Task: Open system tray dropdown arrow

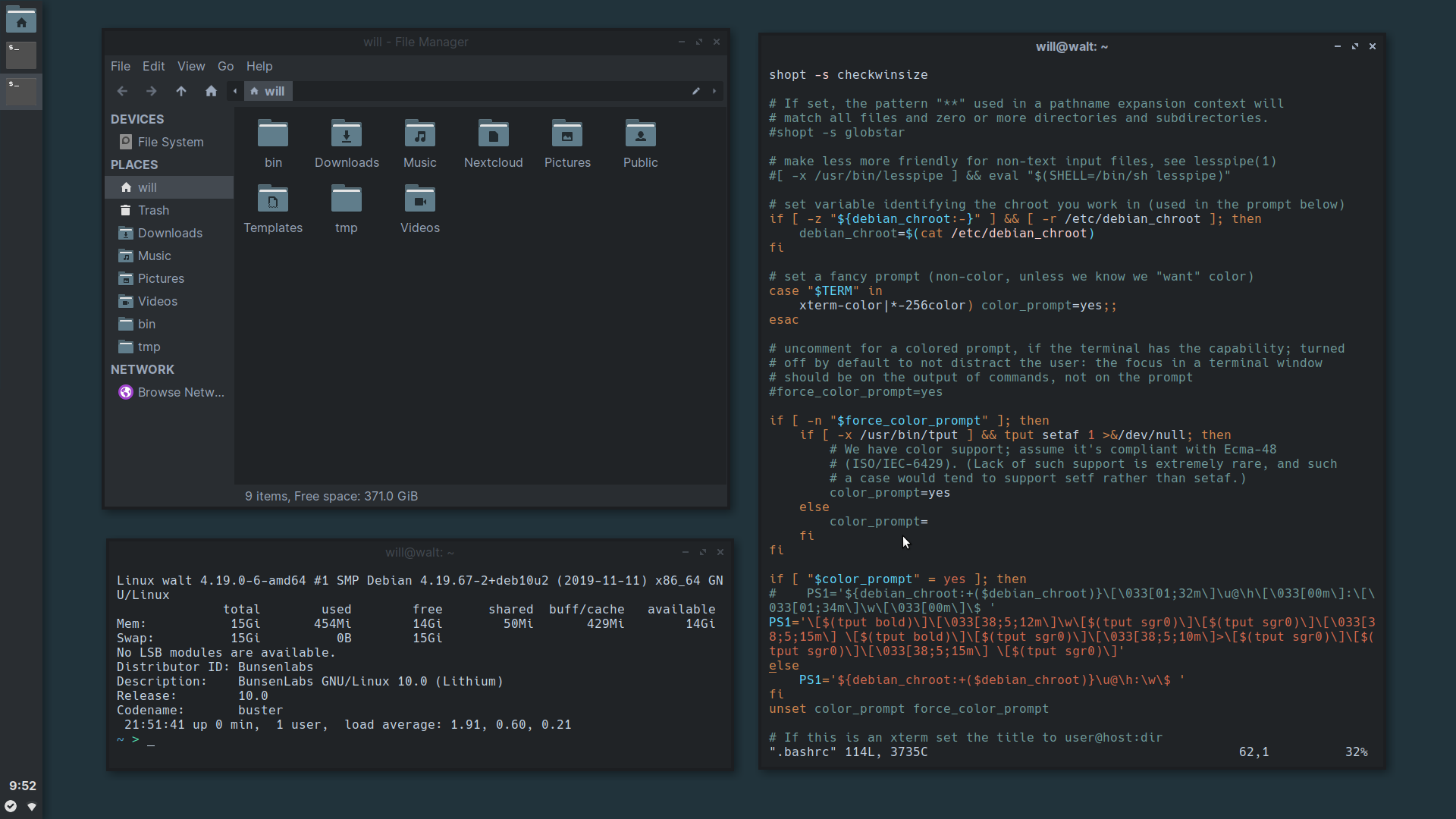Action: coord(32,806)
